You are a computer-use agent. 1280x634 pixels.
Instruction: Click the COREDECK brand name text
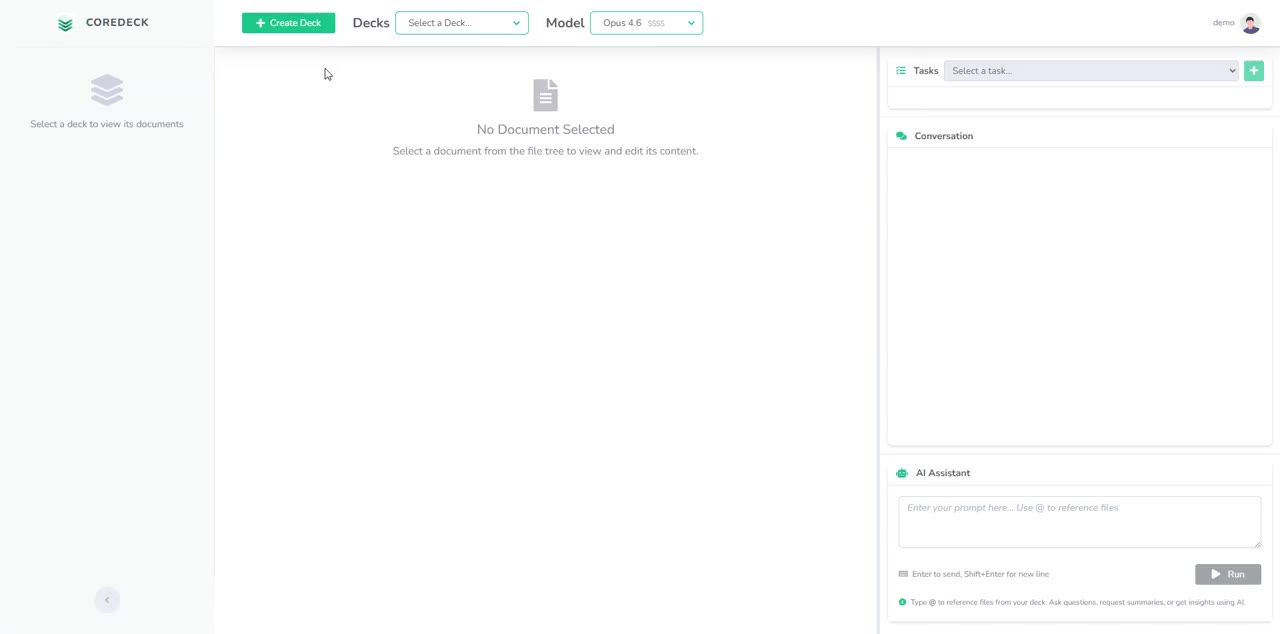point(117,23)
